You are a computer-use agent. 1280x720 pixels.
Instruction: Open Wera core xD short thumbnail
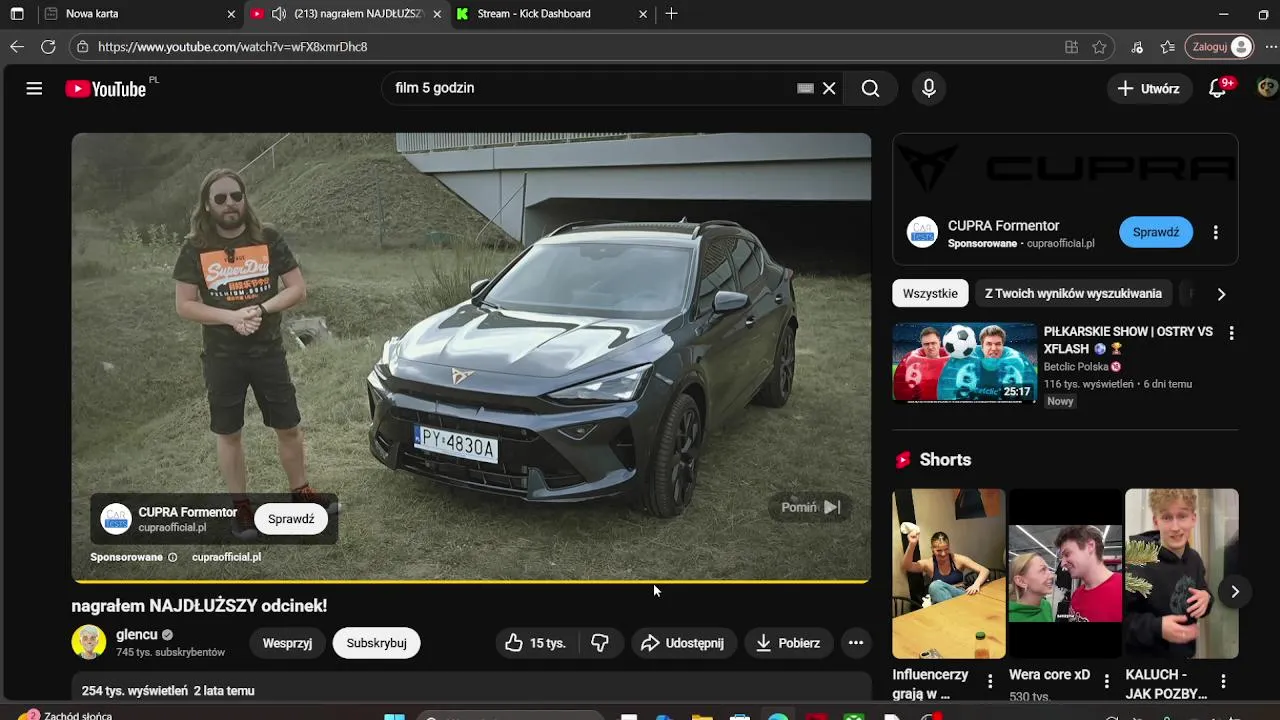[1065, 574]
